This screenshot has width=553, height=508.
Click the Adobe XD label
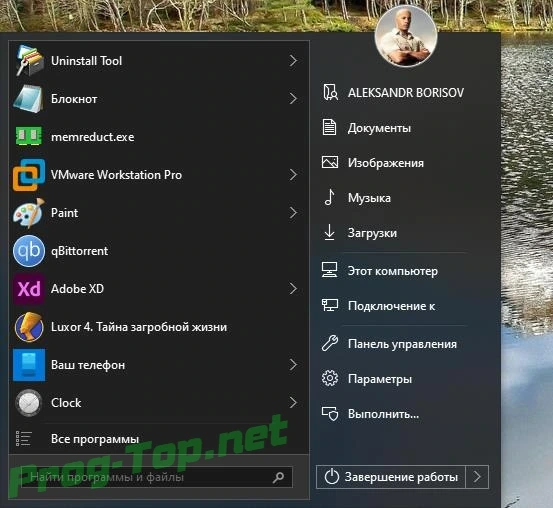coord(77,289)
